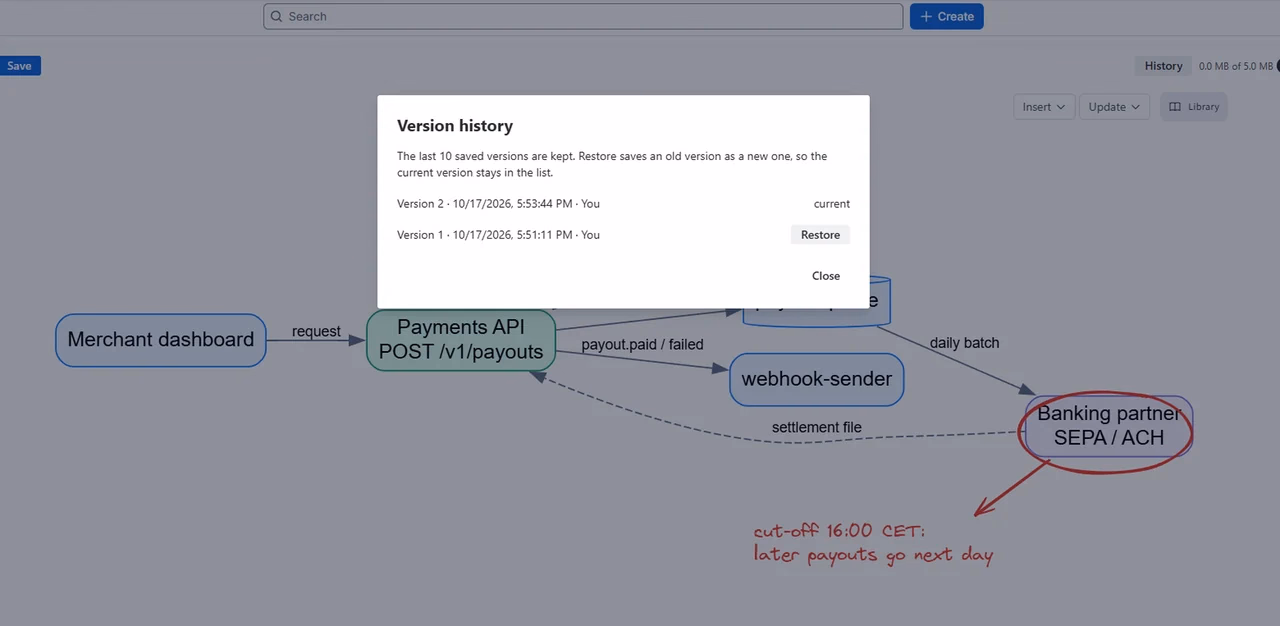
Task: Select the Version 1 timestamp entry text
Action: tap(498, 235)
